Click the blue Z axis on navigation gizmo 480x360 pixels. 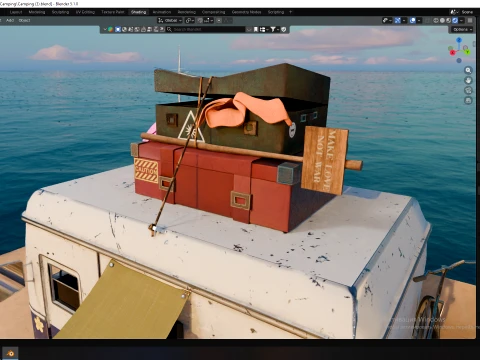(x=459, y=40)
